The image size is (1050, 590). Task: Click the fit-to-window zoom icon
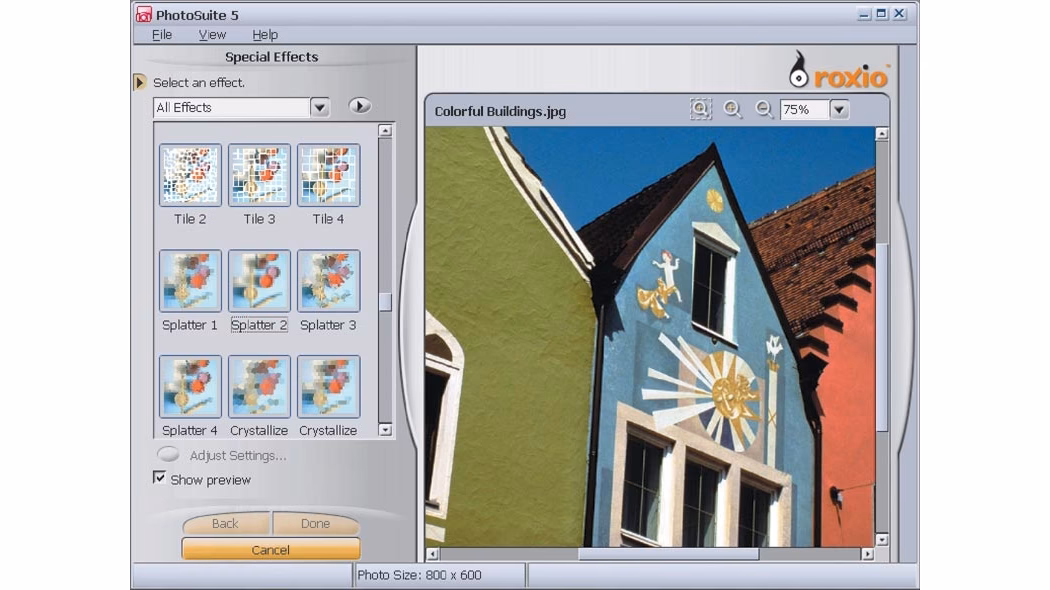[x=701, y=110]
